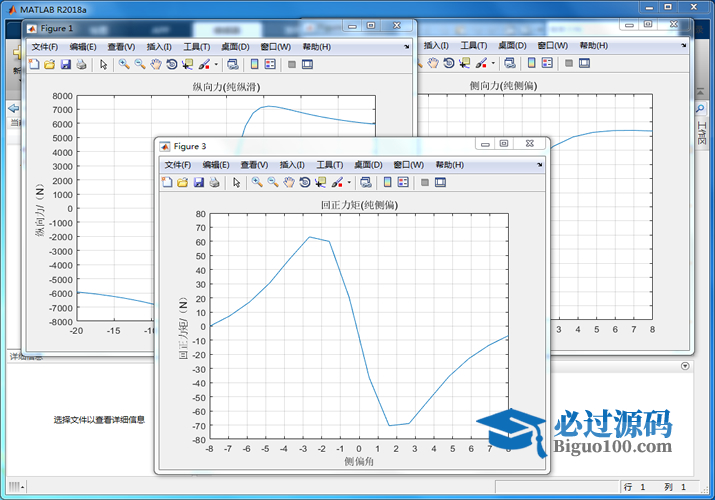Insert legend in Figure 1
Image resolution: width=715 pixels, height=500 pixels.
pyautogui.click(x=270, y=64)
